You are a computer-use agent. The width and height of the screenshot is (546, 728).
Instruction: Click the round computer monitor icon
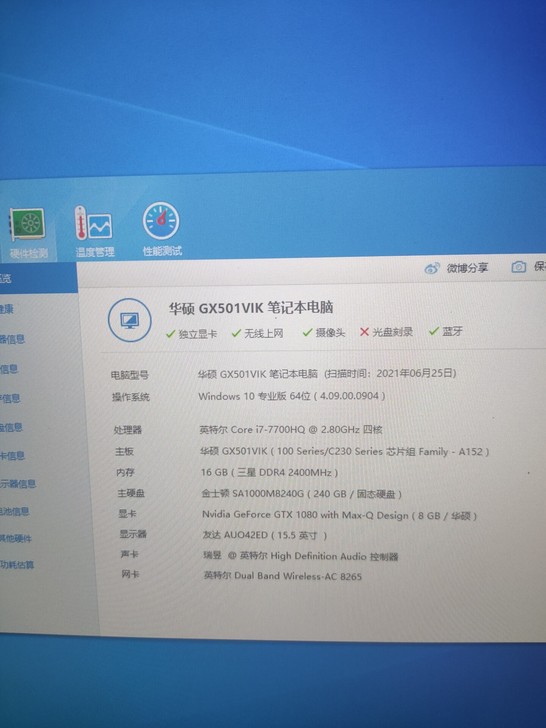[x=130, y=320]
